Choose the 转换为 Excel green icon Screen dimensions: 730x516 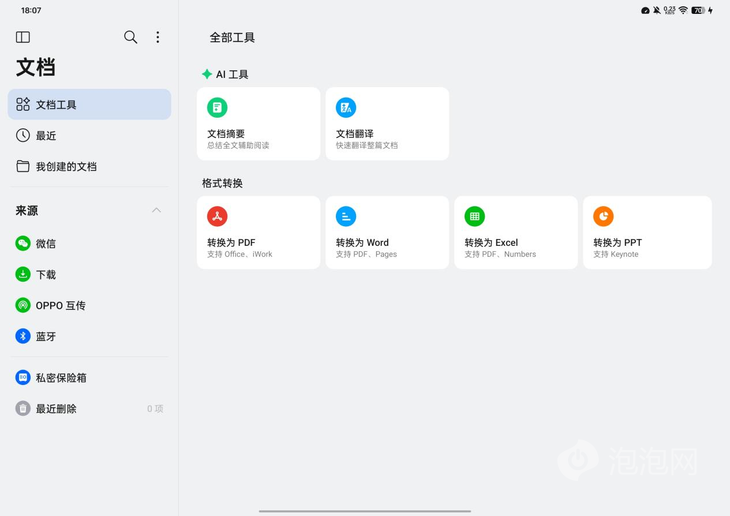point(475,216)
